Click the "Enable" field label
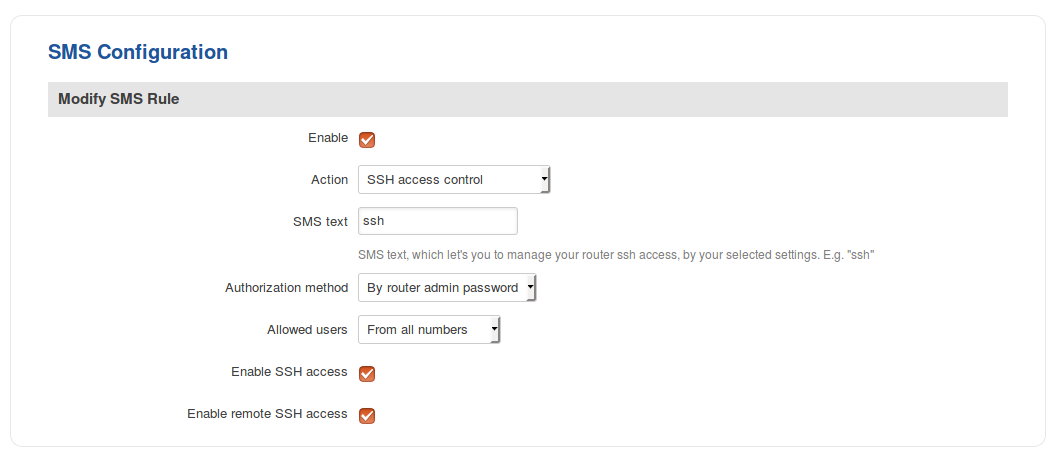Viewport: 1061px width, 462px height. 328,138
